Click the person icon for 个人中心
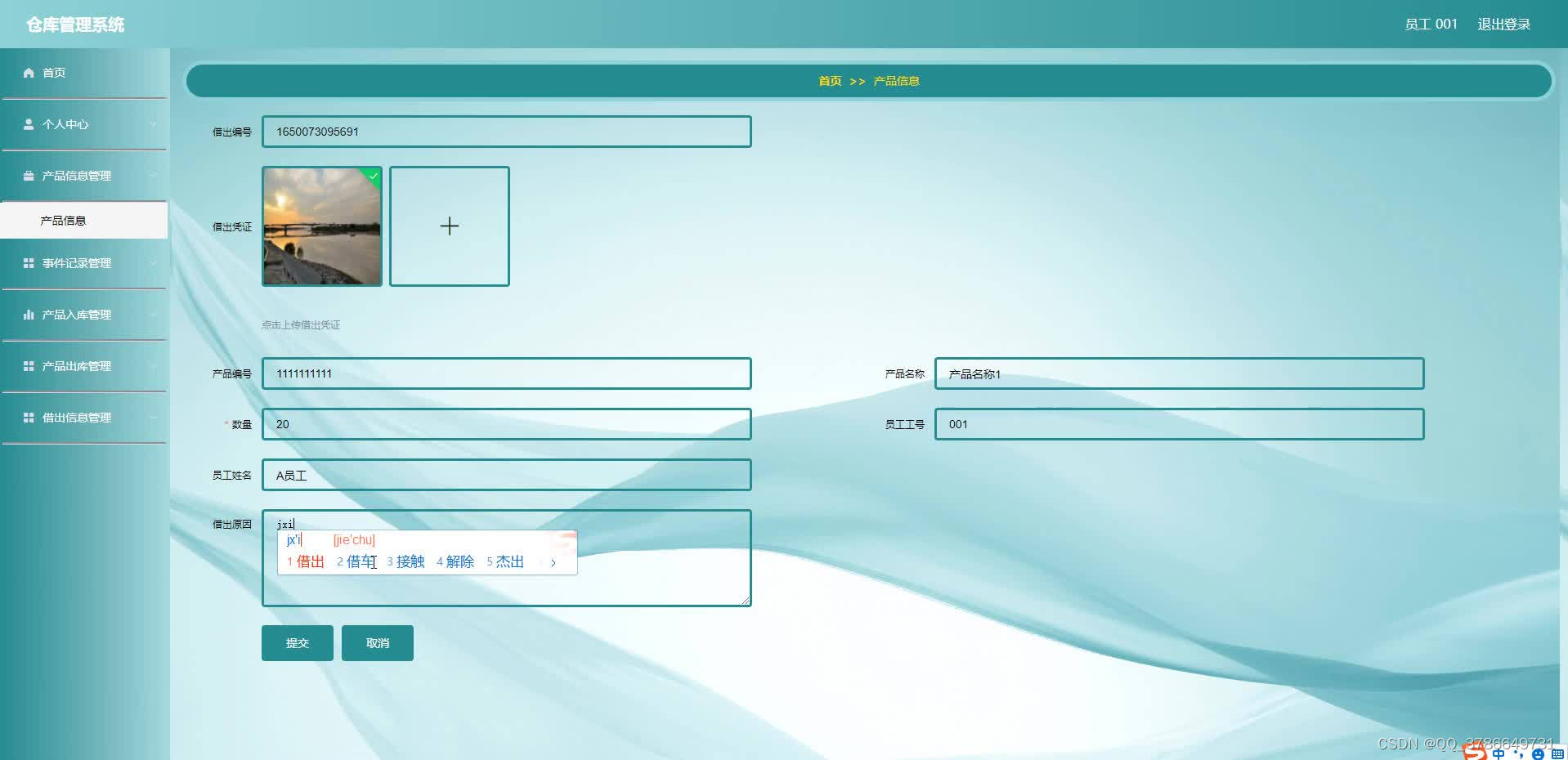Viewport: 1568px width, 760px height. [29, 124]
